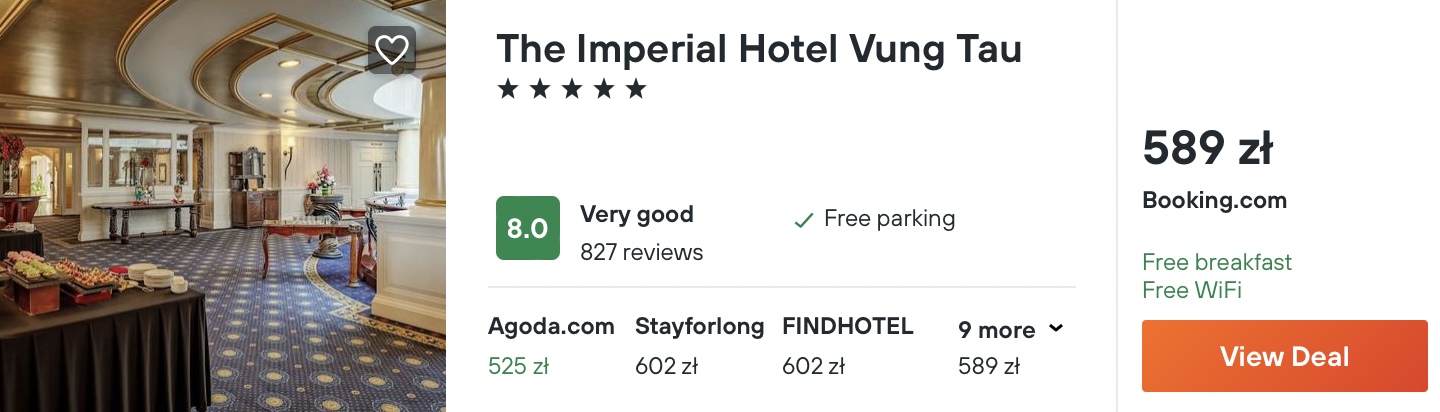Select the Agoda.com provider offer
This screenshot has width=1440, height=412.
click(551, 326)
